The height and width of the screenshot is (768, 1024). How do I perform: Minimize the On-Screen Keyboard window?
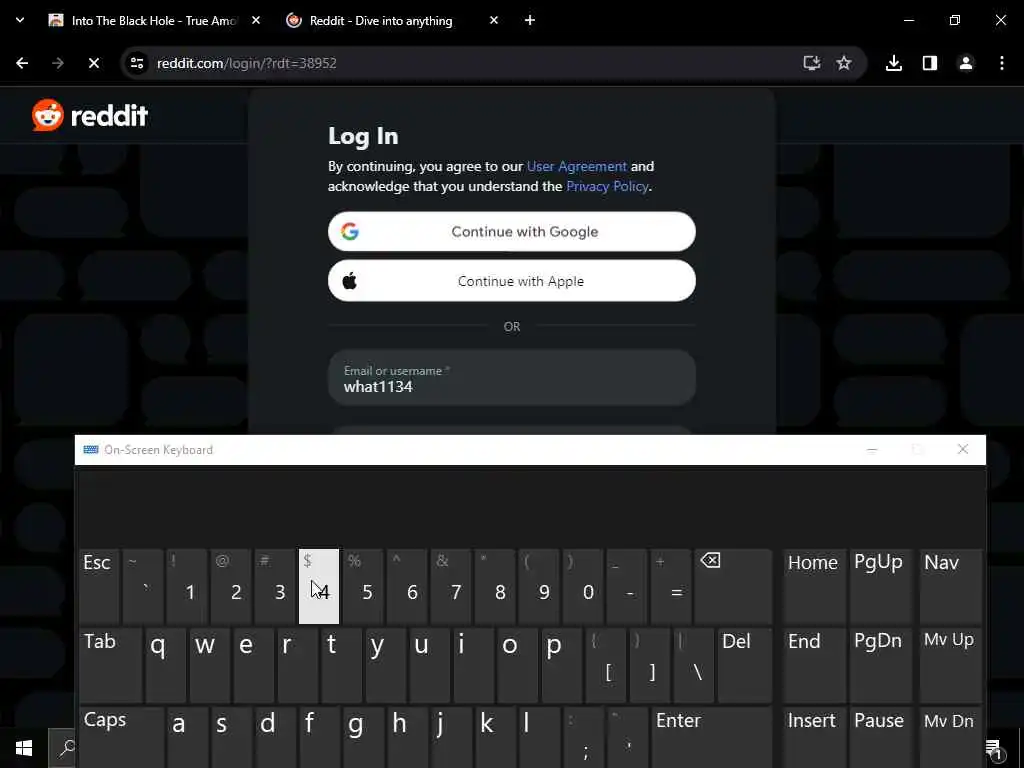[x=872, y=449]
